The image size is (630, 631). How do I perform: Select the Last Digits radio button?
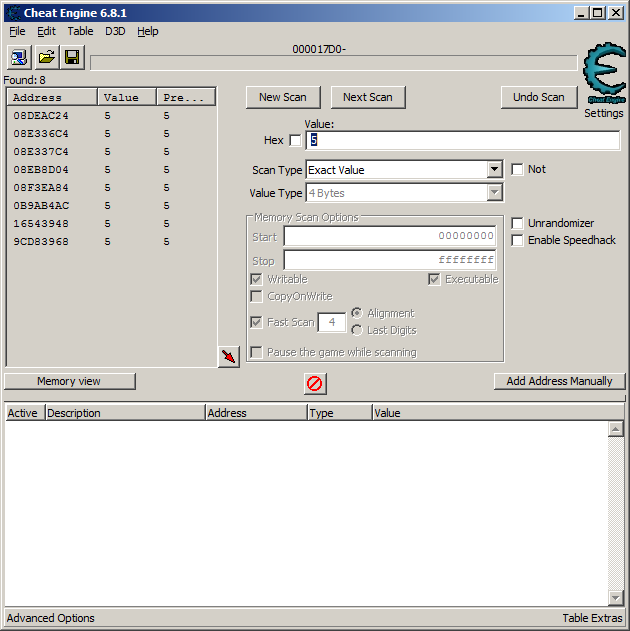357,330
